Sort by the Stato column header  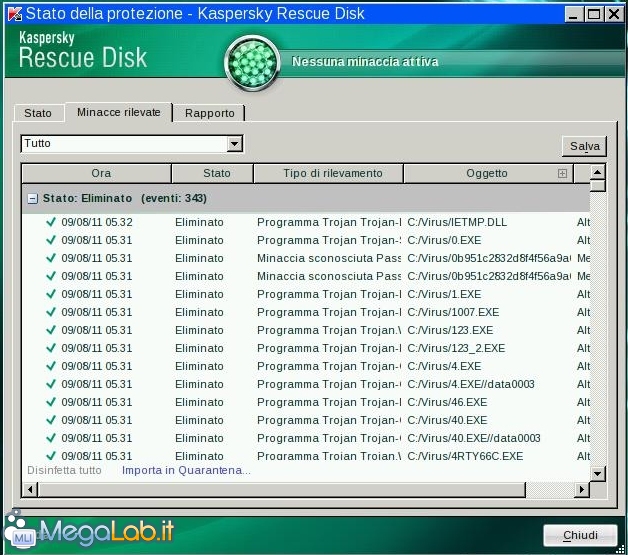click(213, 173)
